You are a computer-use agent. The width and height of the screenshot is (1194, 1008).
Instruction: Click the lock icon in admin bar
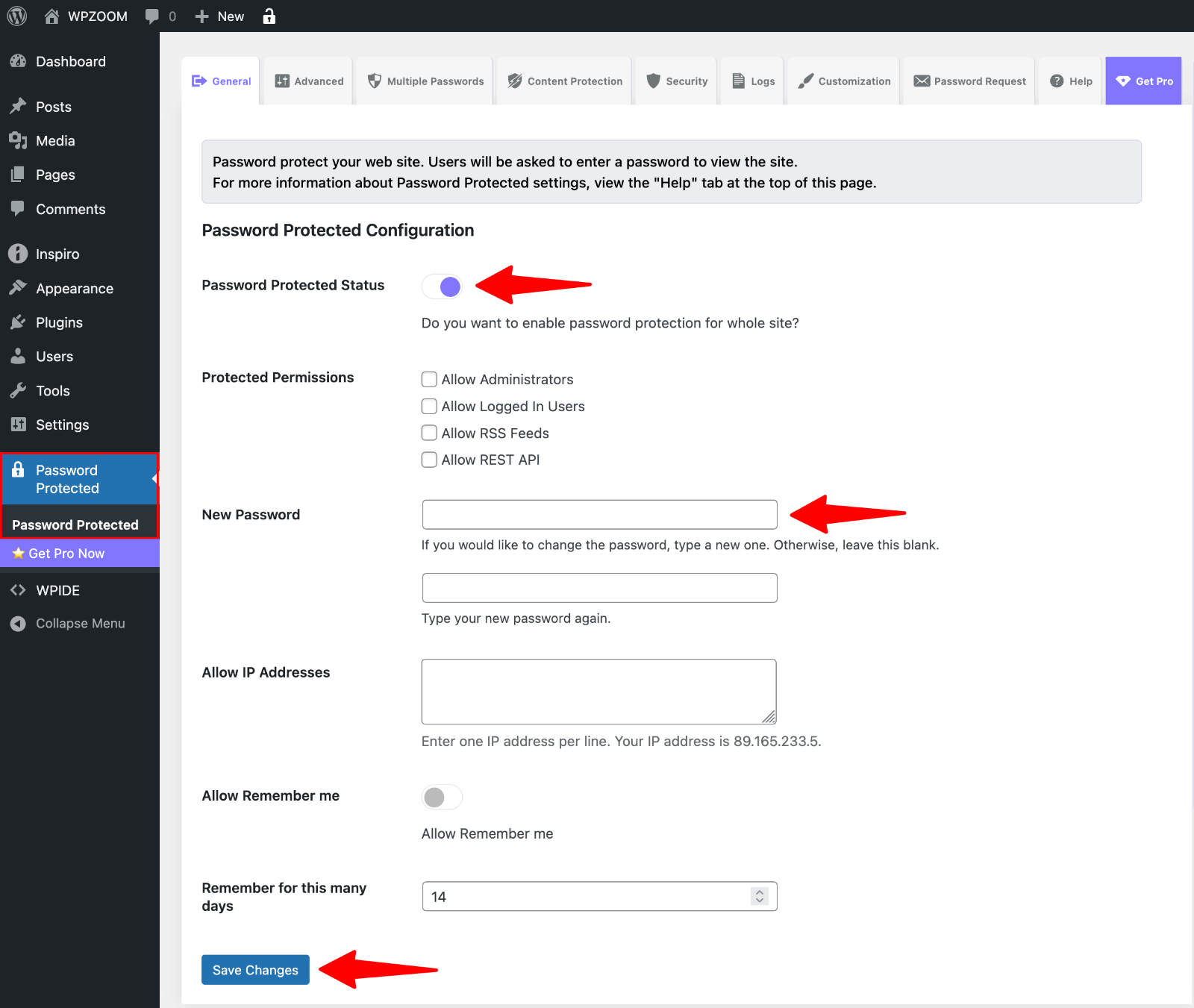269,16
